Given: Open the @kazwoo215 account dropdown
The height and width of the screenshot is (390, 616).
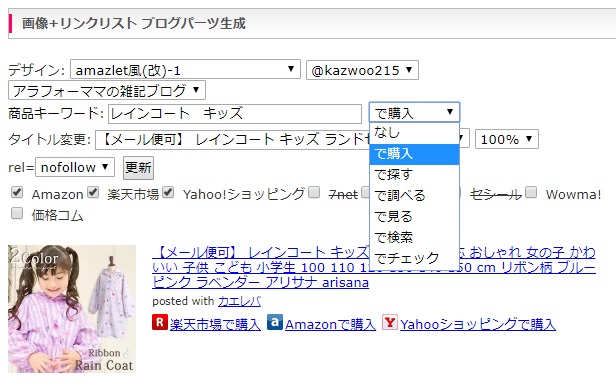Looking at the screenshot, I should [x=362, y=70].
